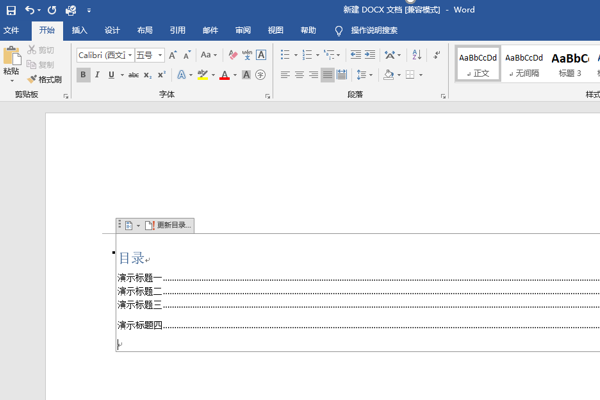Toggle italic formatting
600x400 pixels.
(x=97, y=75)
